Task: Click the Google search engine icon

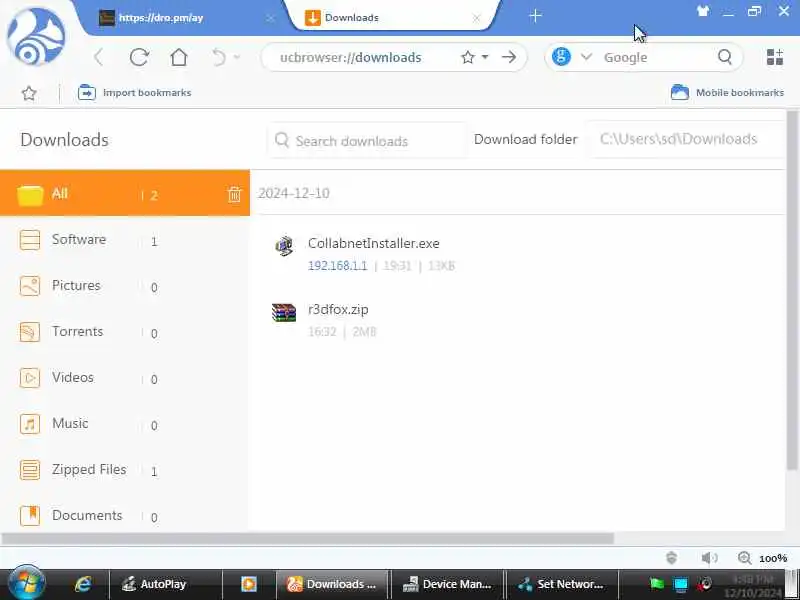Action: coord(561,57)
